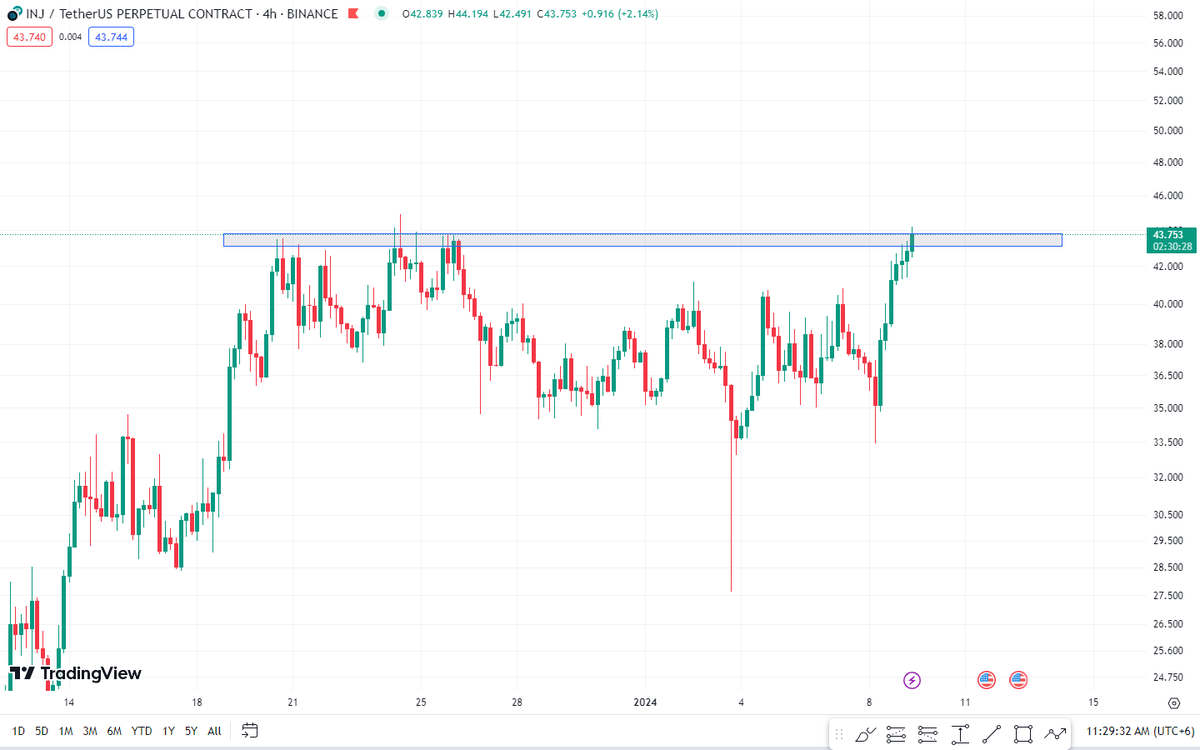The height and width of the screenshot is (750, 1200).
Task: Select the Path arrow drawing tool
Action: (1055, 734)
